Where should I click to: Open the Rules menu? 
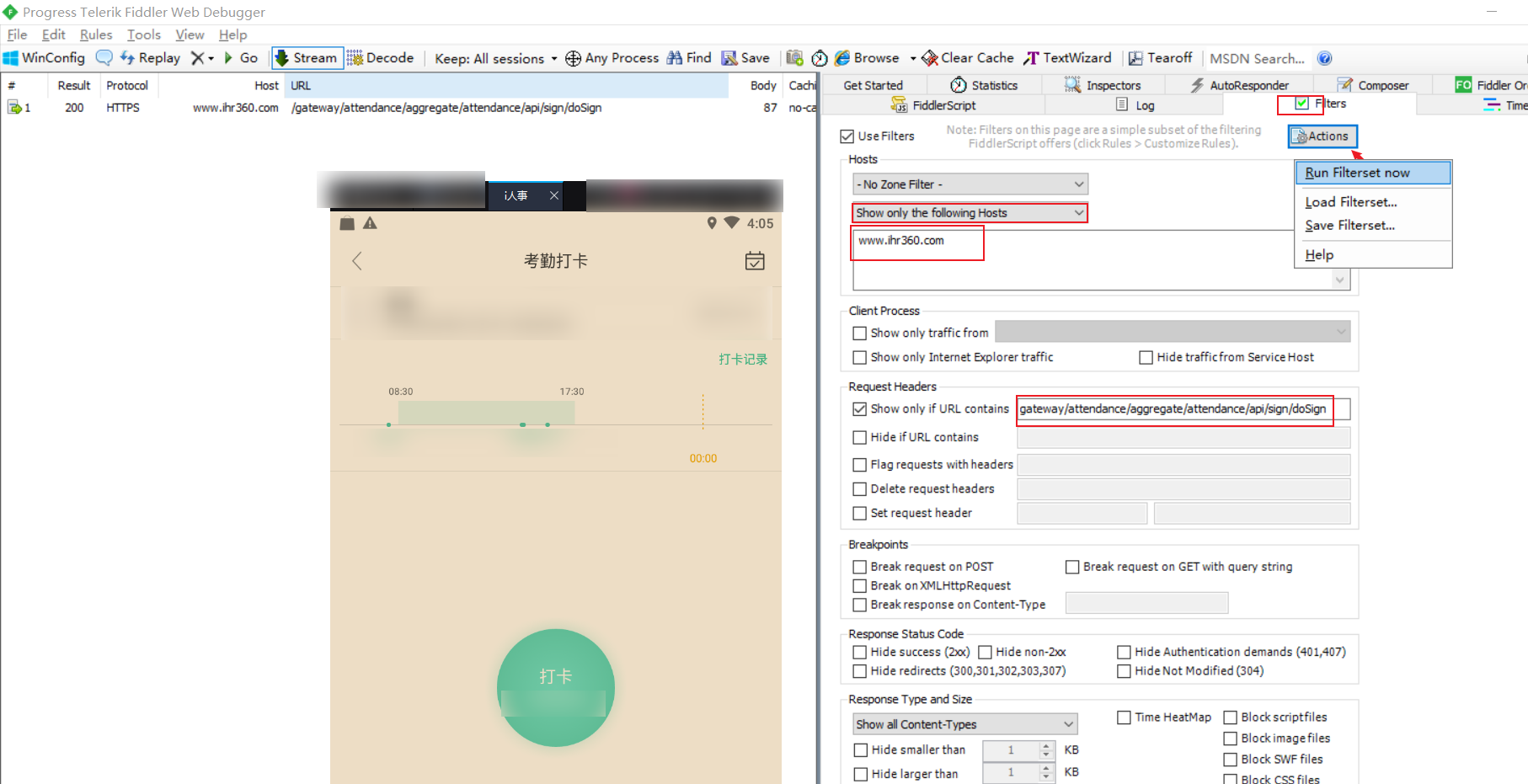click(x=95, y=35)
